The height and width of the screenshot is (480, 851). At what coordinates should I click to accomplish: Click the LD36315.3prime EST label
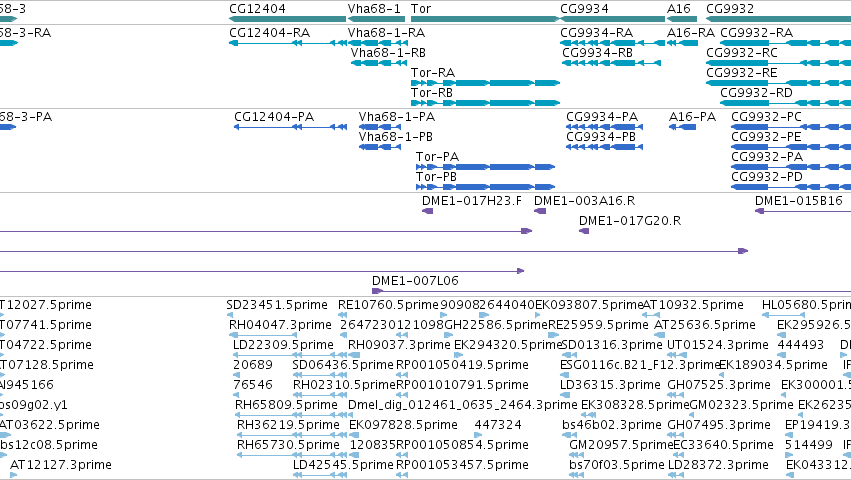610,385
